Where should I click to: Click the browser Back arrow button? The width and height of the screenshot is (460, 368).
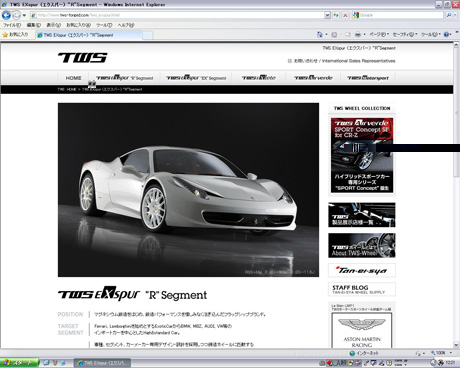pos(6,15)
